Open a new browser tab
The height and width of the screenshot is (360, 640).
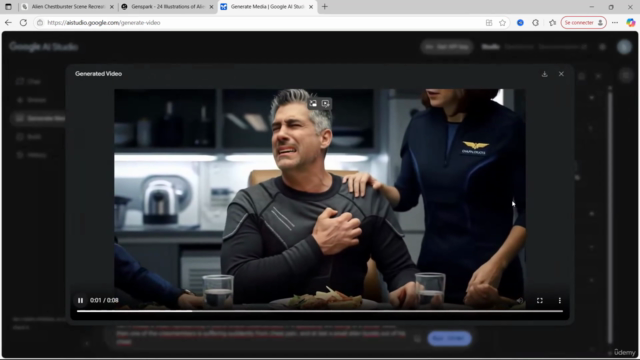pyautogui.click(x=324, y=7)
